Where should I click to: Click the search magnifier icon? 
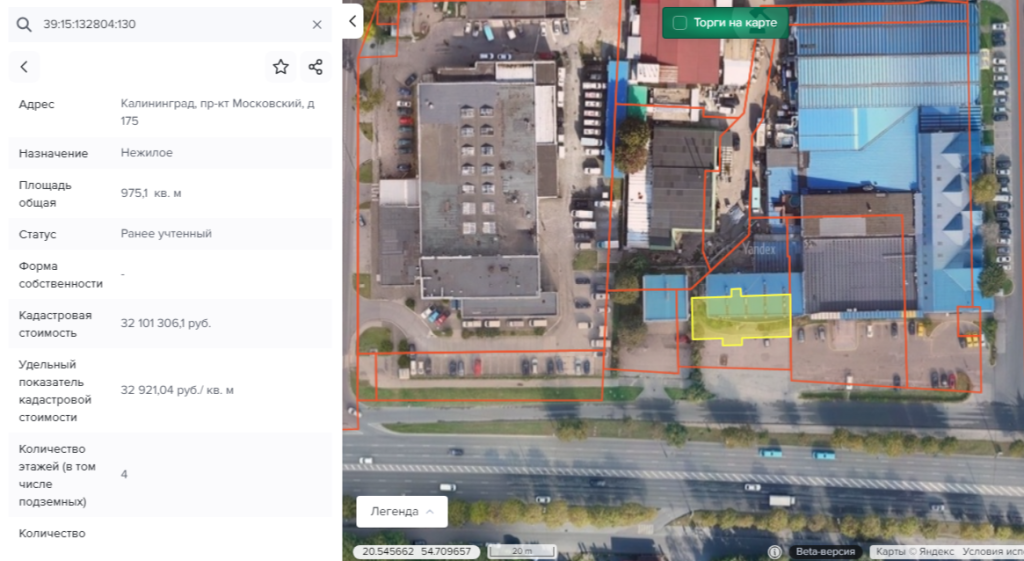click(x=24, y=25)
